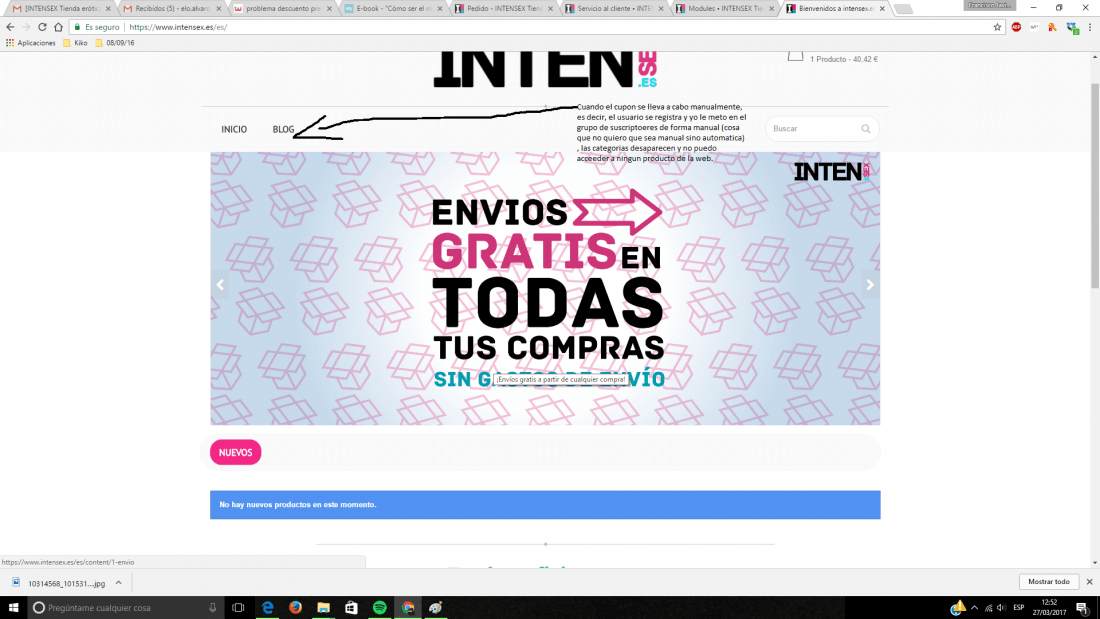Open the browser home page icon
The height and width of the screenshot is (619, 1100).
(58, 27)
